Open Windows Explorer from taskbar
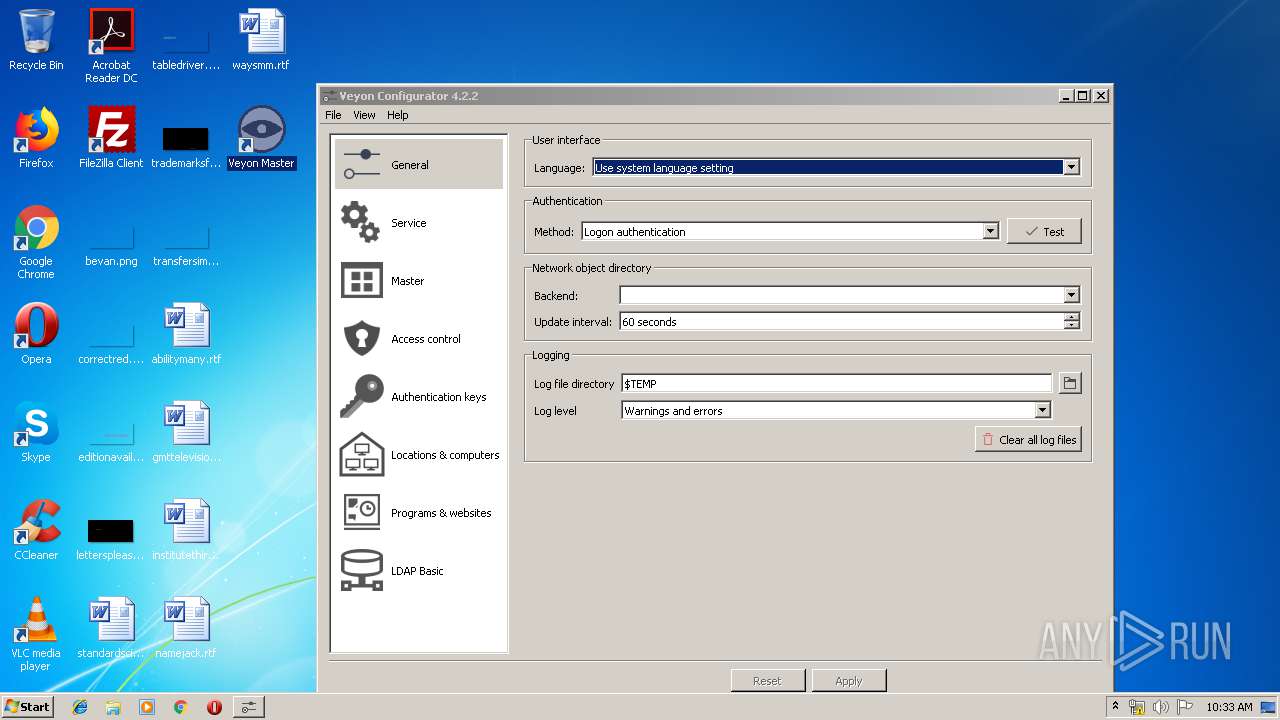 (113, 707)
